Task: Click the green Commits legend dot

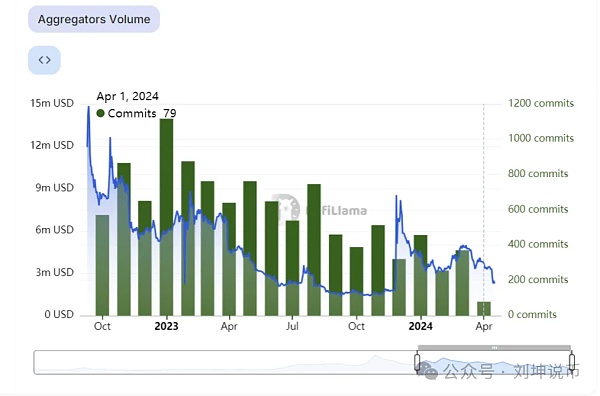Action: point(100,113)
